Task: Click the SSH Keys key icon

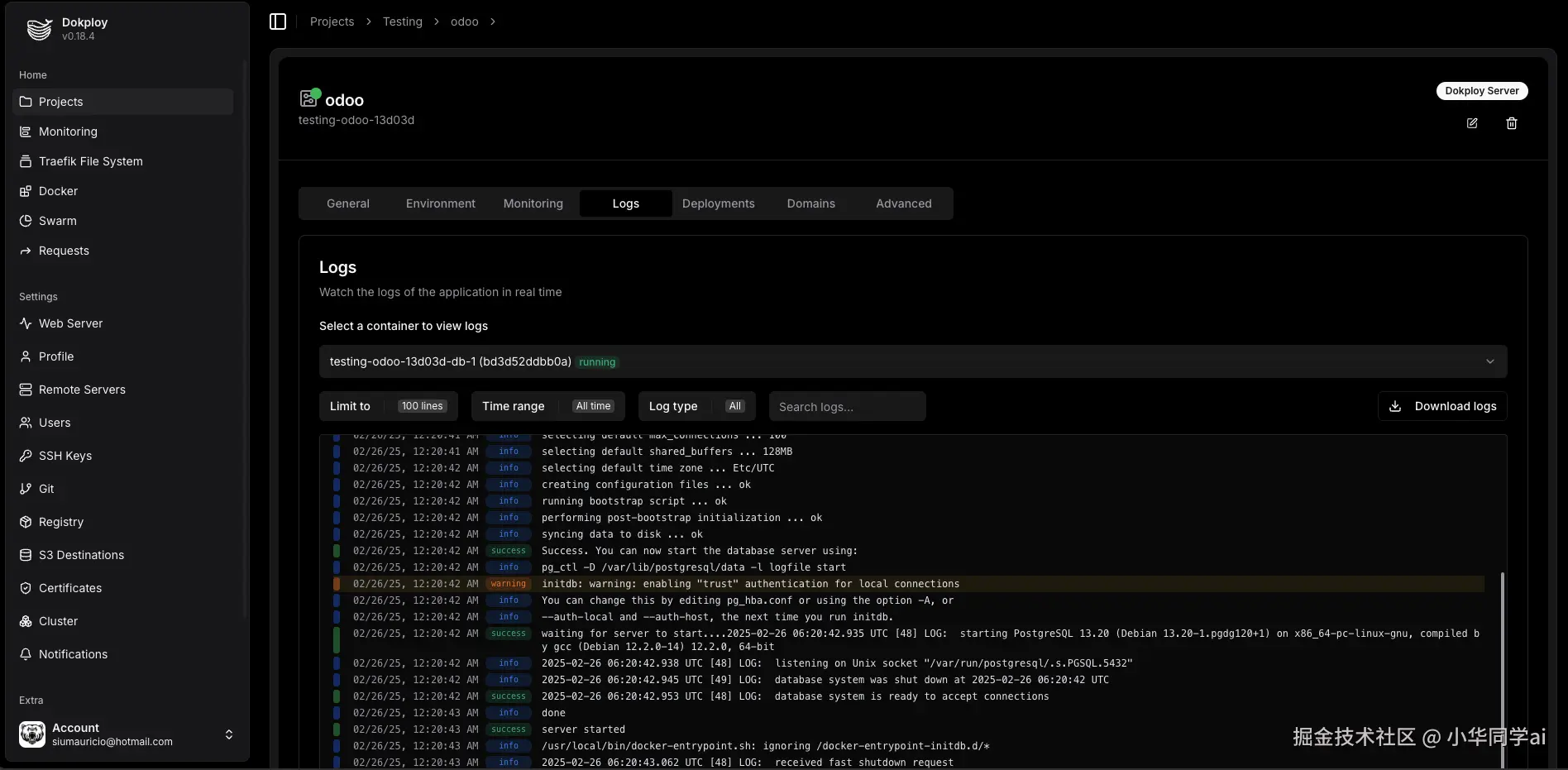Action: pyautogui.click(x=26, y=456)
